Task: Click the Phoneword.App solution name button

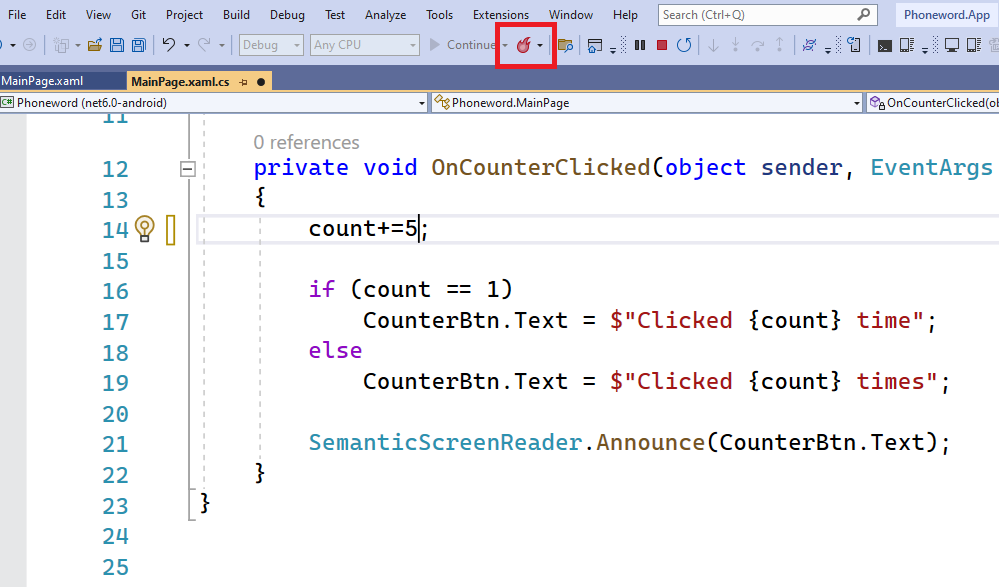Action: [x=947, y=15]
